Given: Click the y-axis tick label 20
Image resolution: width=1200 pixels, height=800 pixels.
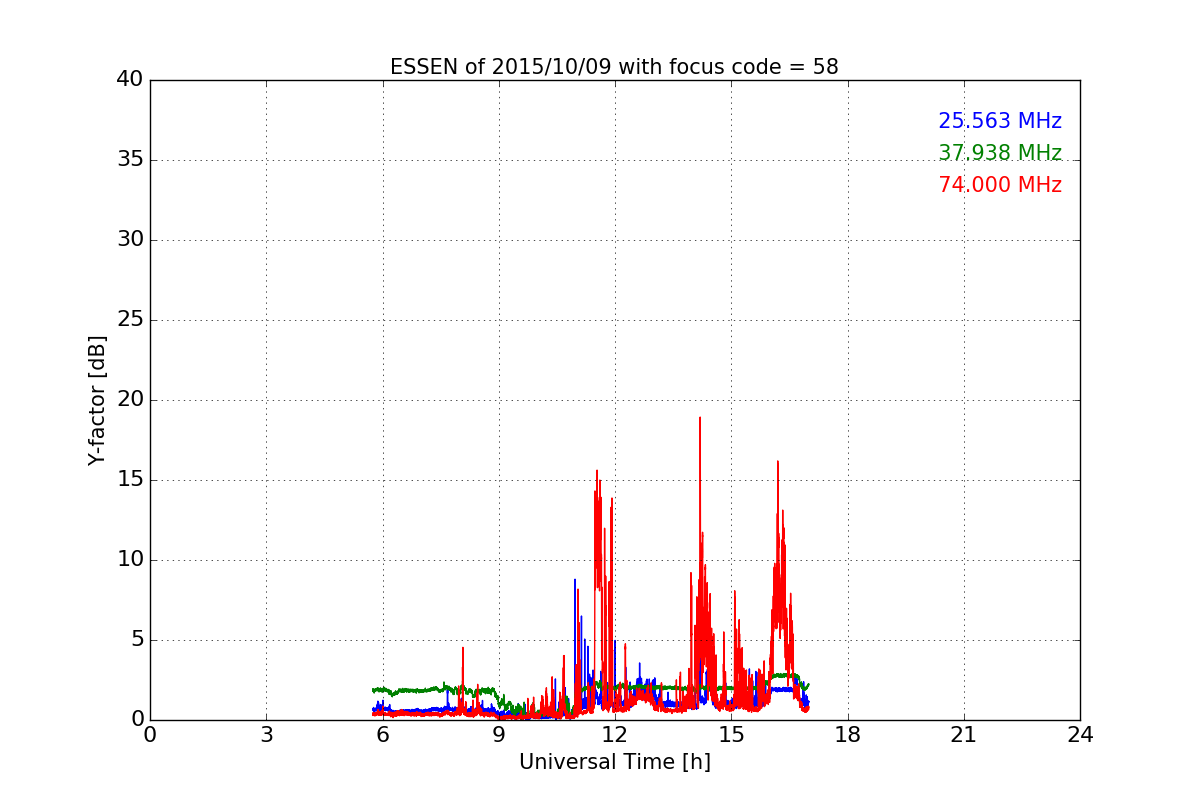Looking at the screenshot, I should (129, 400).
